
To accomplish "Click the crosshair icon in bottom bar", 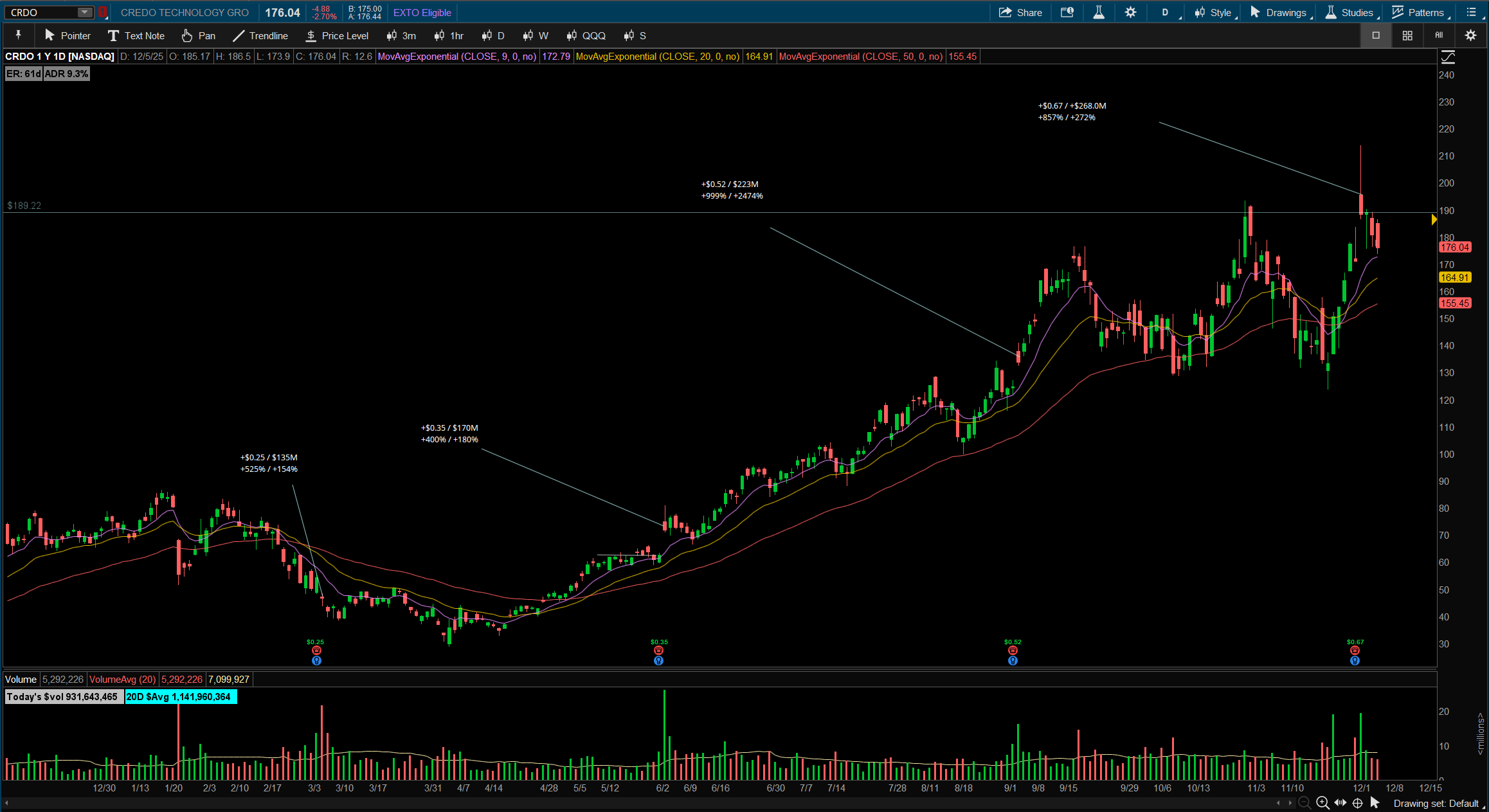I will (x=1358, y=803).
